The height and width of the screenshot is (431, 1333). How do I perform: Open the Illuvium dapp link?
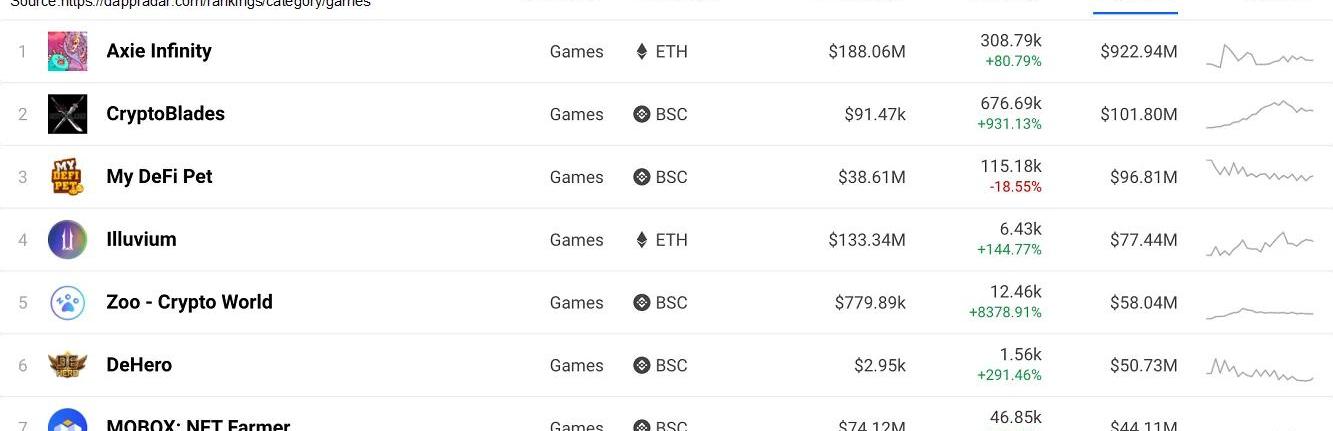[141, 240]
